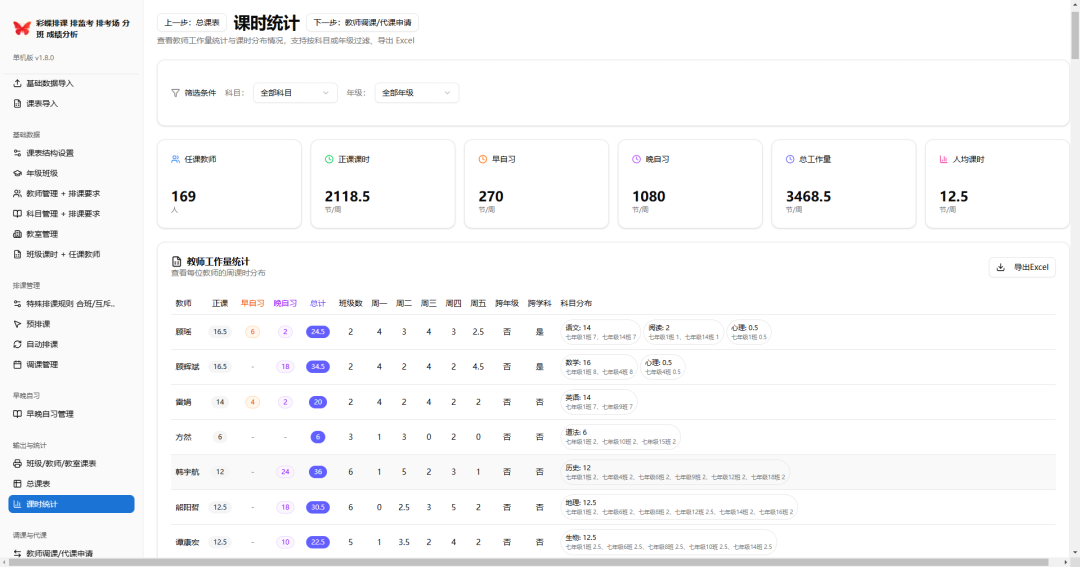Click the 晚自习 column header

(x=285, y=303)
